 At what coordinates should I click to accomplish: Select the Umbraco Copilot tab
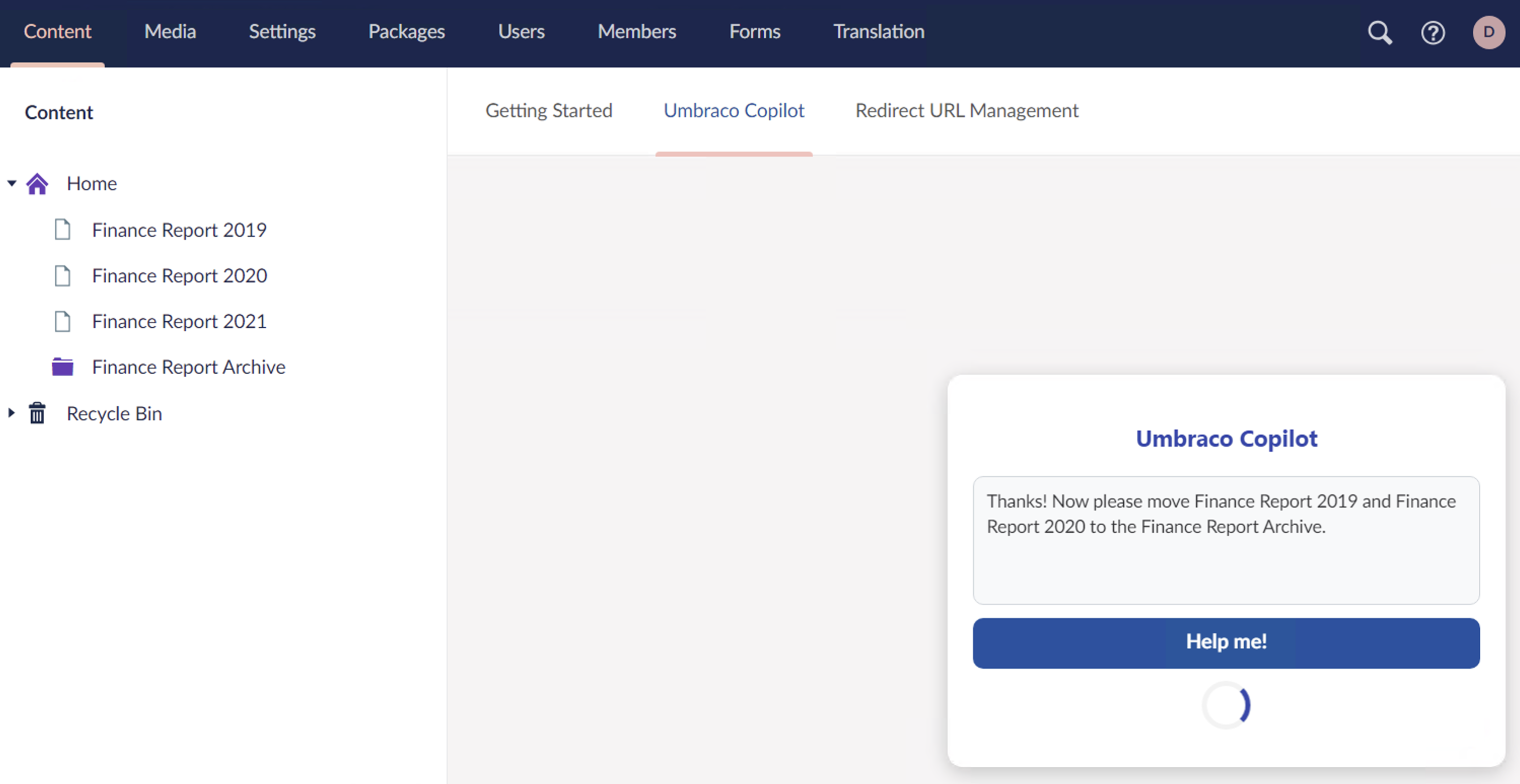pyautogui.click(x=734, y=111)
